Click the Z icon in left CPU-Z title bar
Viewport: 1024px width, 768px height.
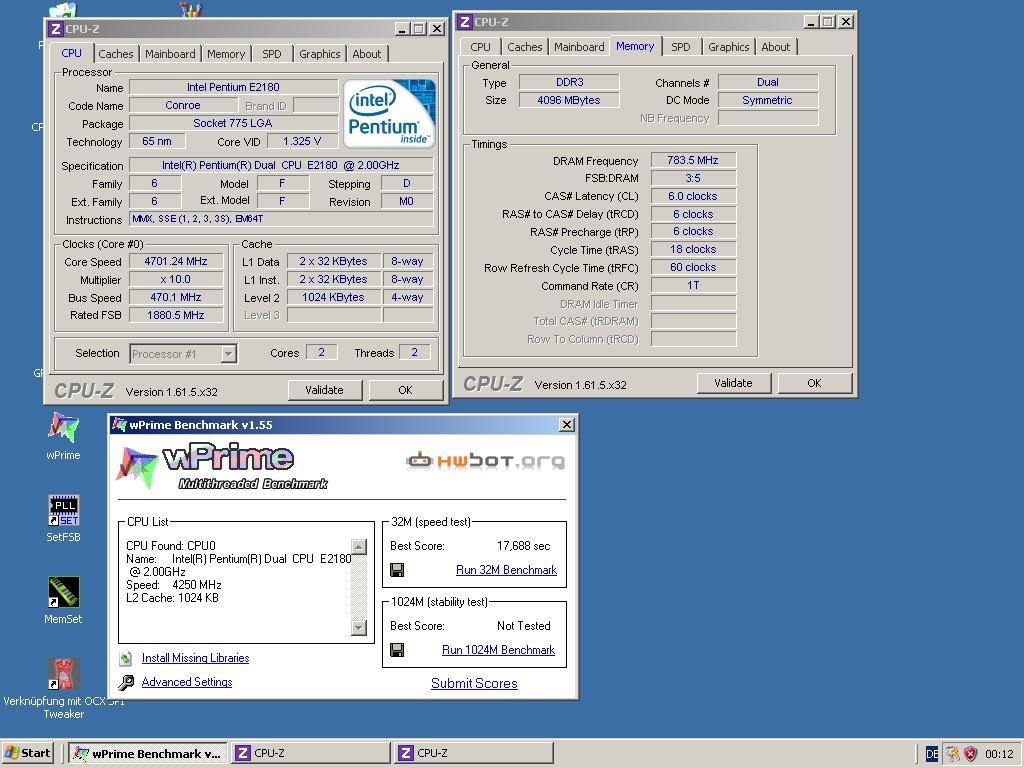56,29
